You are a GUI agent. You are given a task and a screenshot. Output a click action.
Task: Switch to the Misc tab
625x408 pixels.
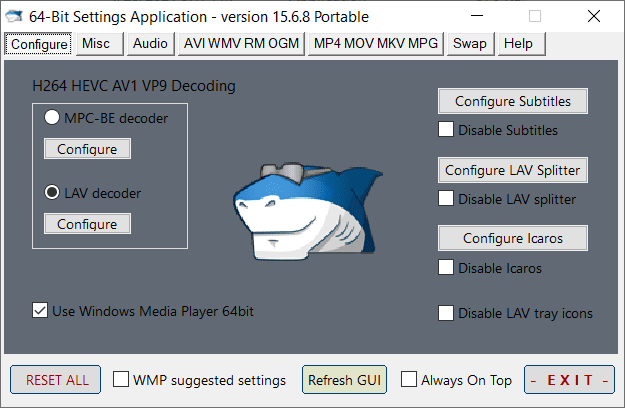click(97, 44)
